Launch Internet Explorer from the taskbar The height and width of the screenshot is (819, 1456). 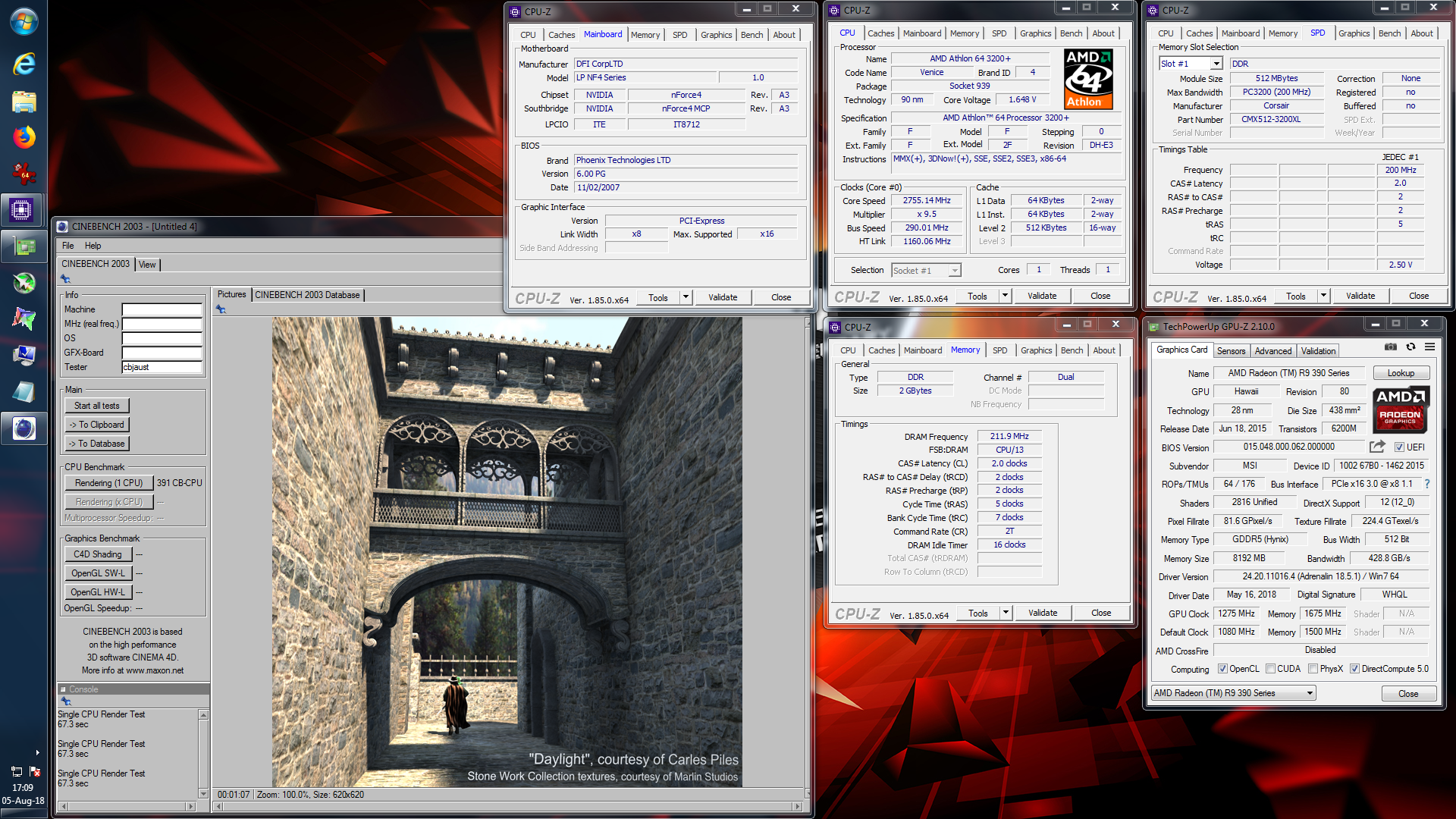[24, 64]
